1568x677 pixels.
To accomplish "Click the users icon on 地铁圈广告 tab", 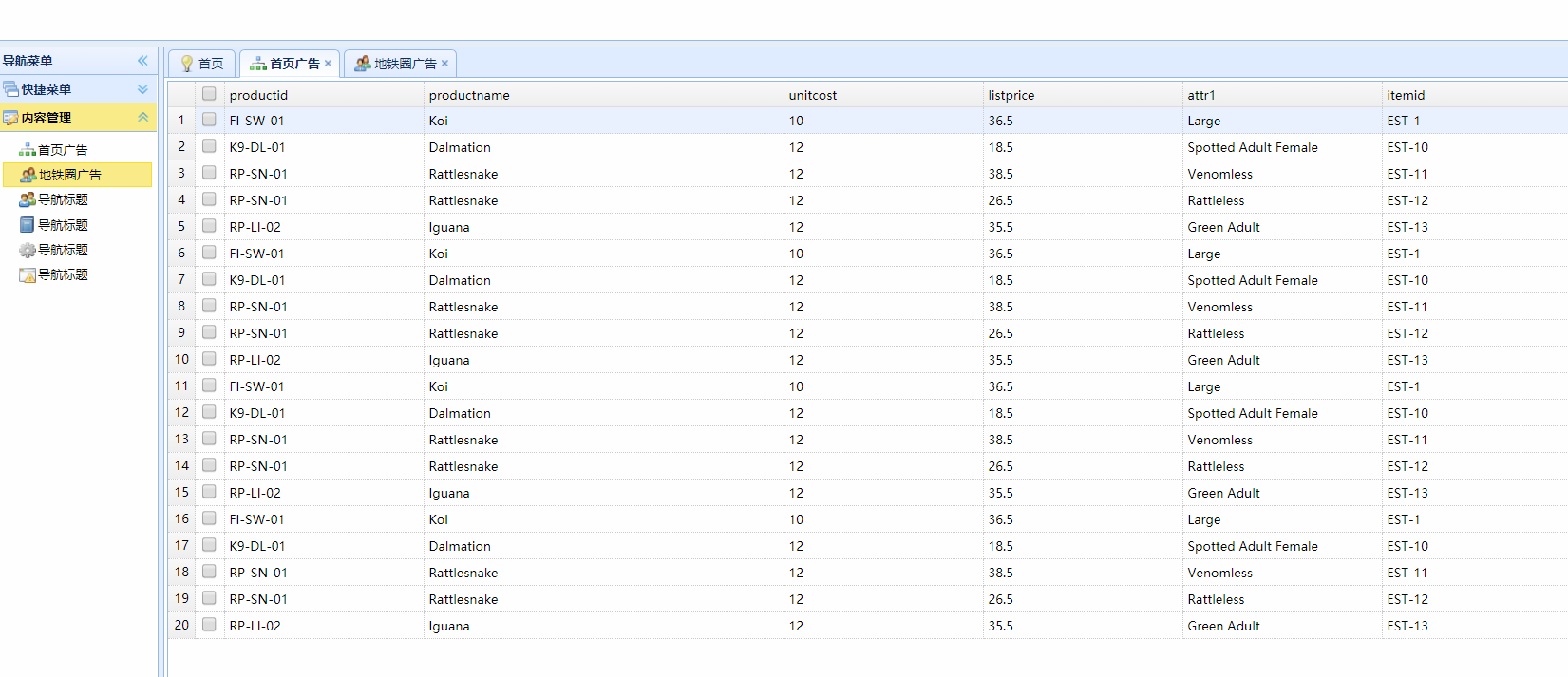I will (363, 64).
